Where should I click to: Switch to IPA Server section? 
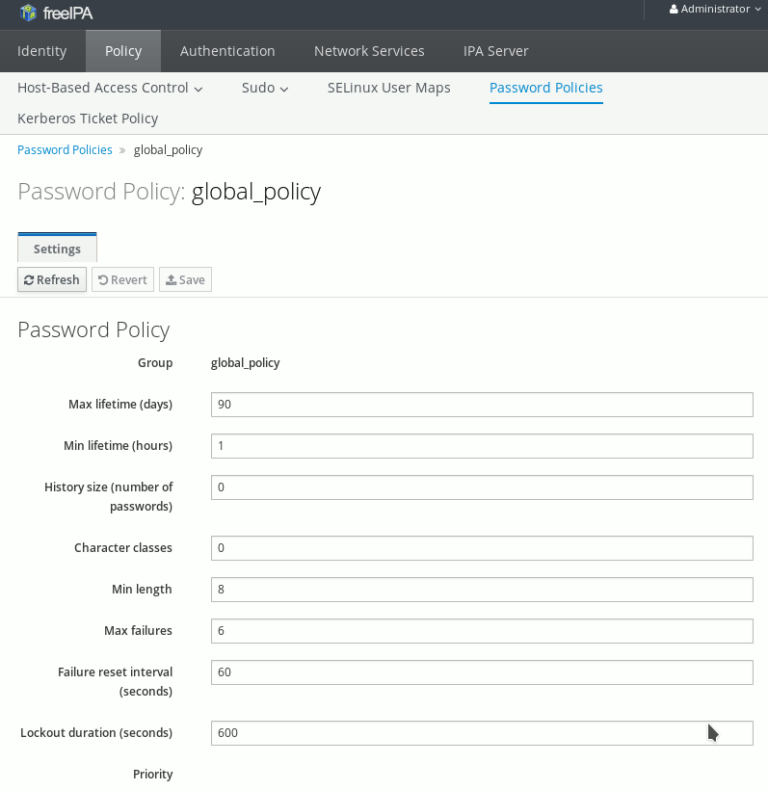point(496,51)
